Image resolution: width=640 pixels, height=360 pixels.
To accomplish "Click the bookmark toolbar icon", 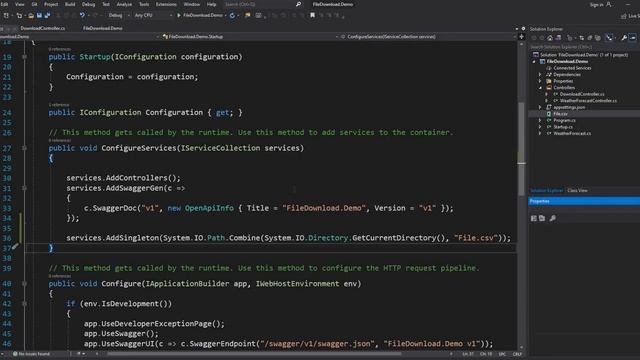I will tap(312, 16).
